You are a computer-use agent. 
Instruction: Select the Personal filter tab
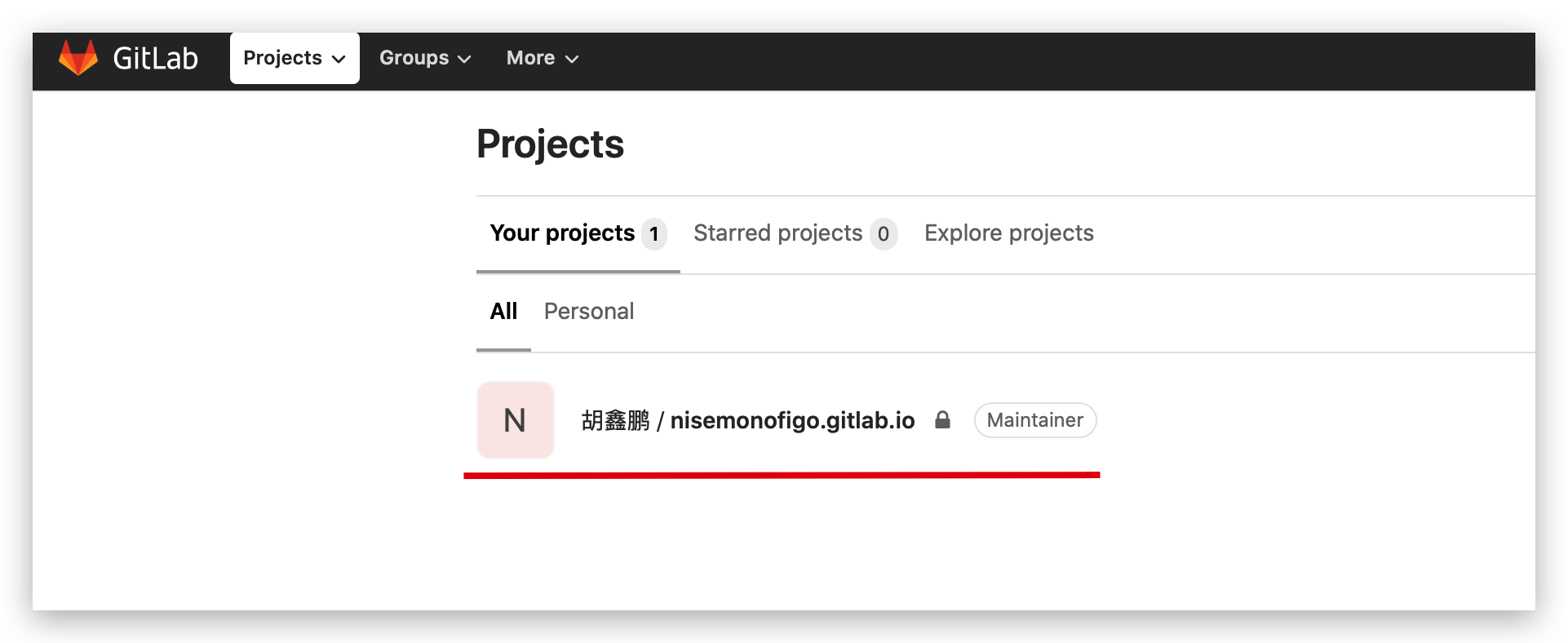coord(589,312)
